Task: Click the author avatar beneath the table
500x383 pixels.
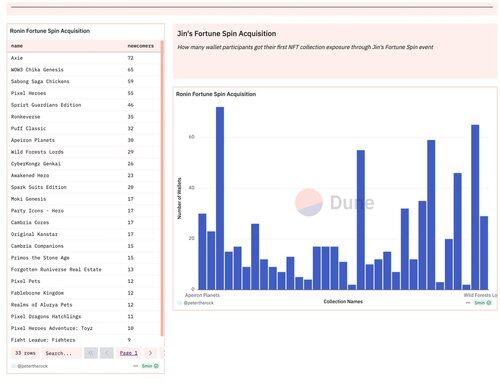Action: pyautogui.click(x=13, y=366)
